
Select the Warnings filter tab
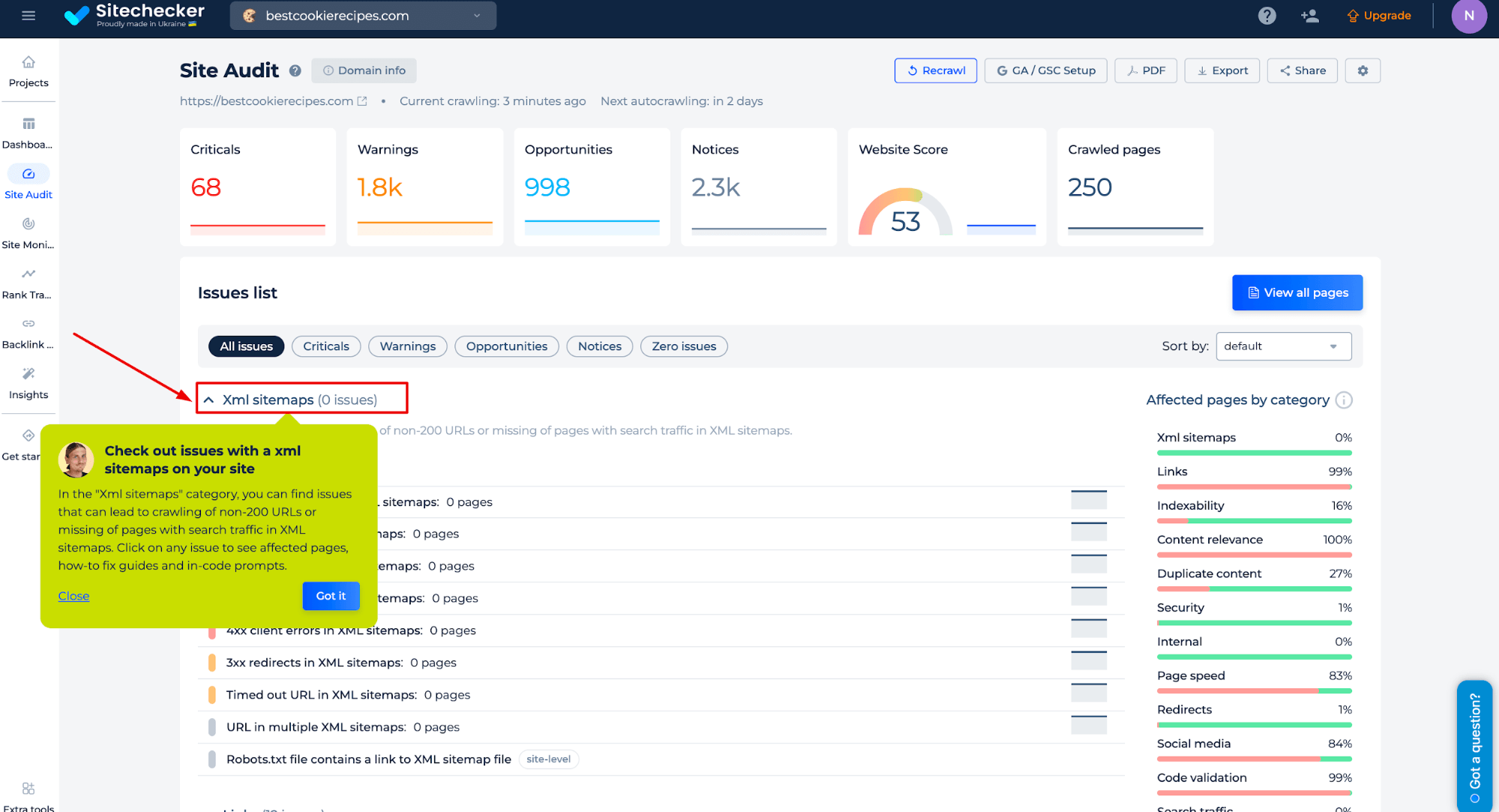407,345
